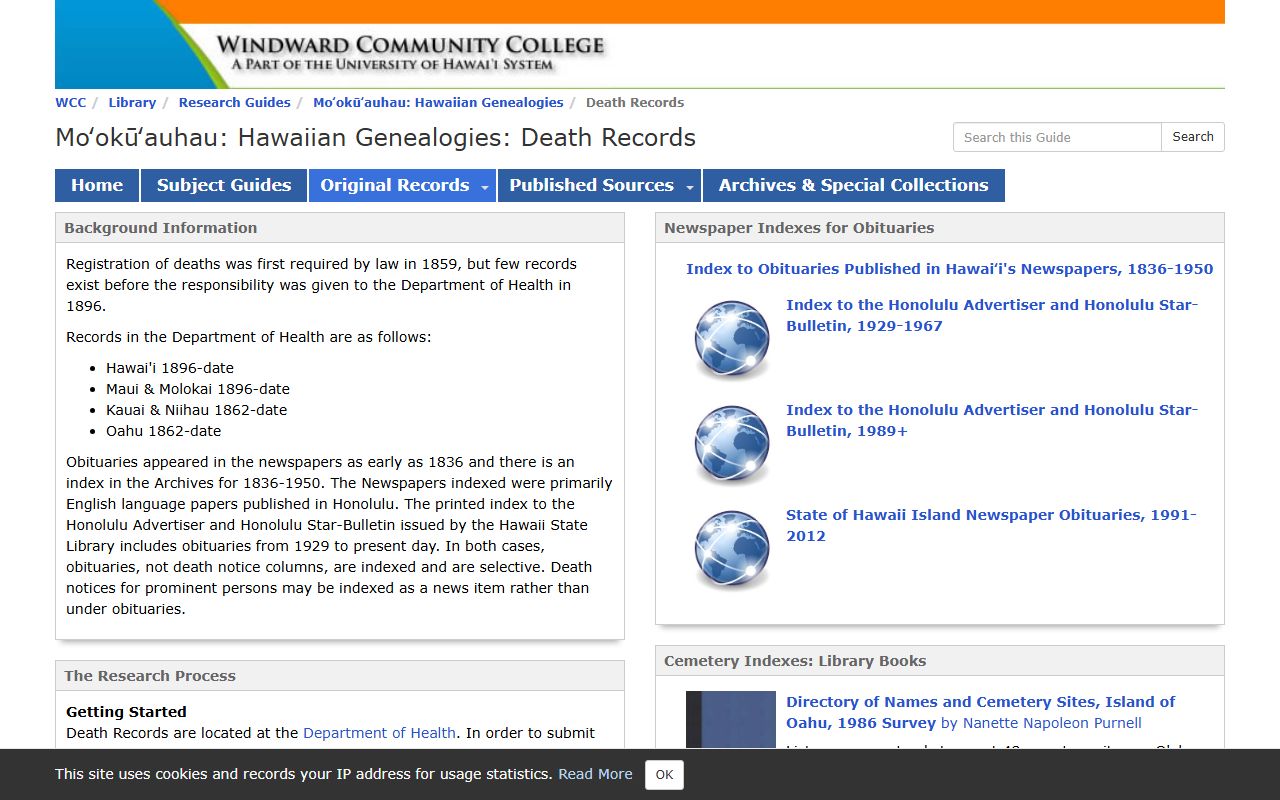1280x800 pixels.
Task: Open Directory of Names and Cemetery Sites link
Action: [980, 712]
